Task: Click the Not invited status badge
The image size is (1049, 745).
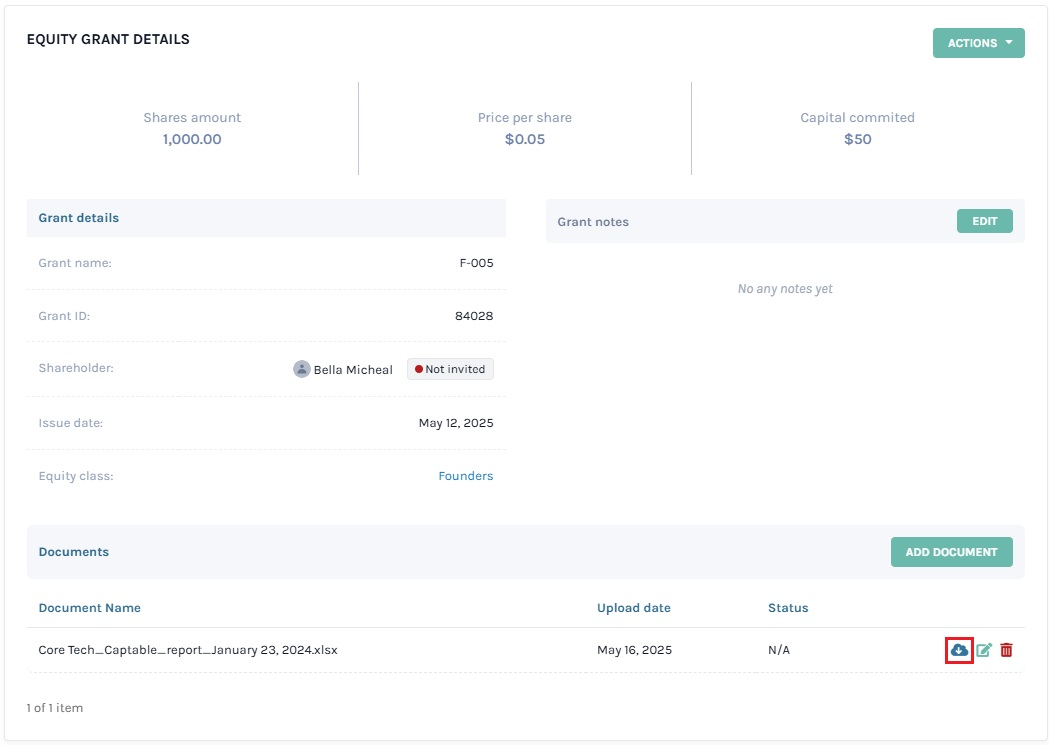Action: click(450, 369)
